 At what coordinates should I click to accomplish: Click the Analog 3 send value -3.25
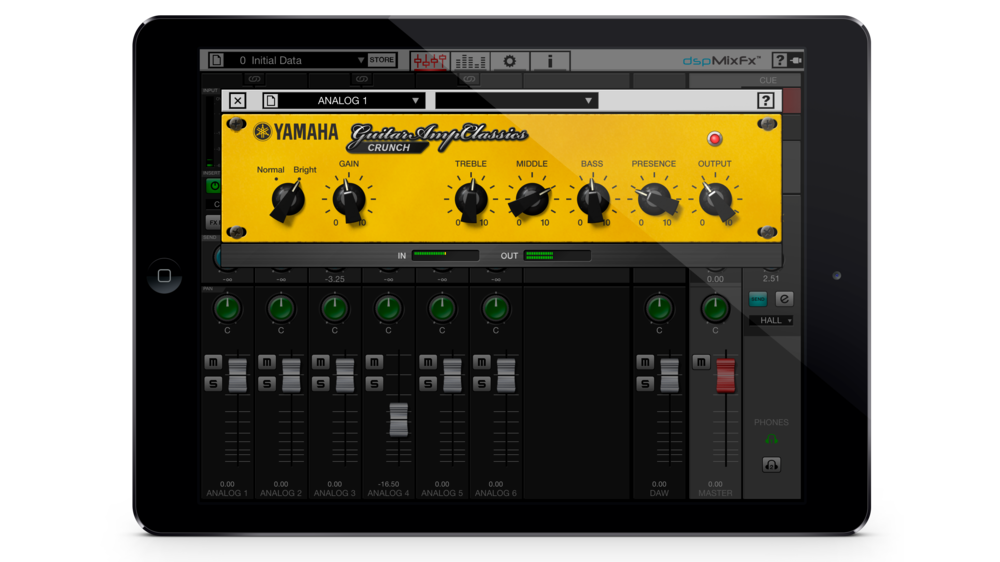334,279
